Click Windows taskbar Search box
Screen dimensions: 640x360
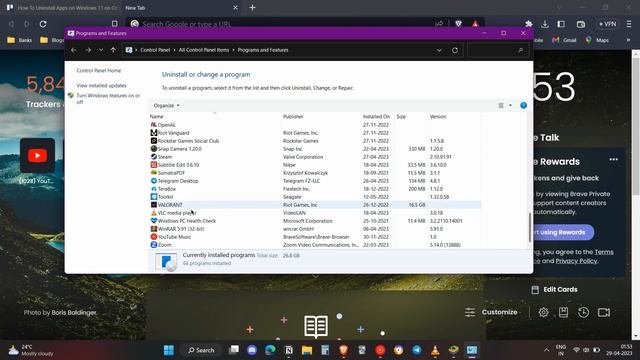point(201,350)
